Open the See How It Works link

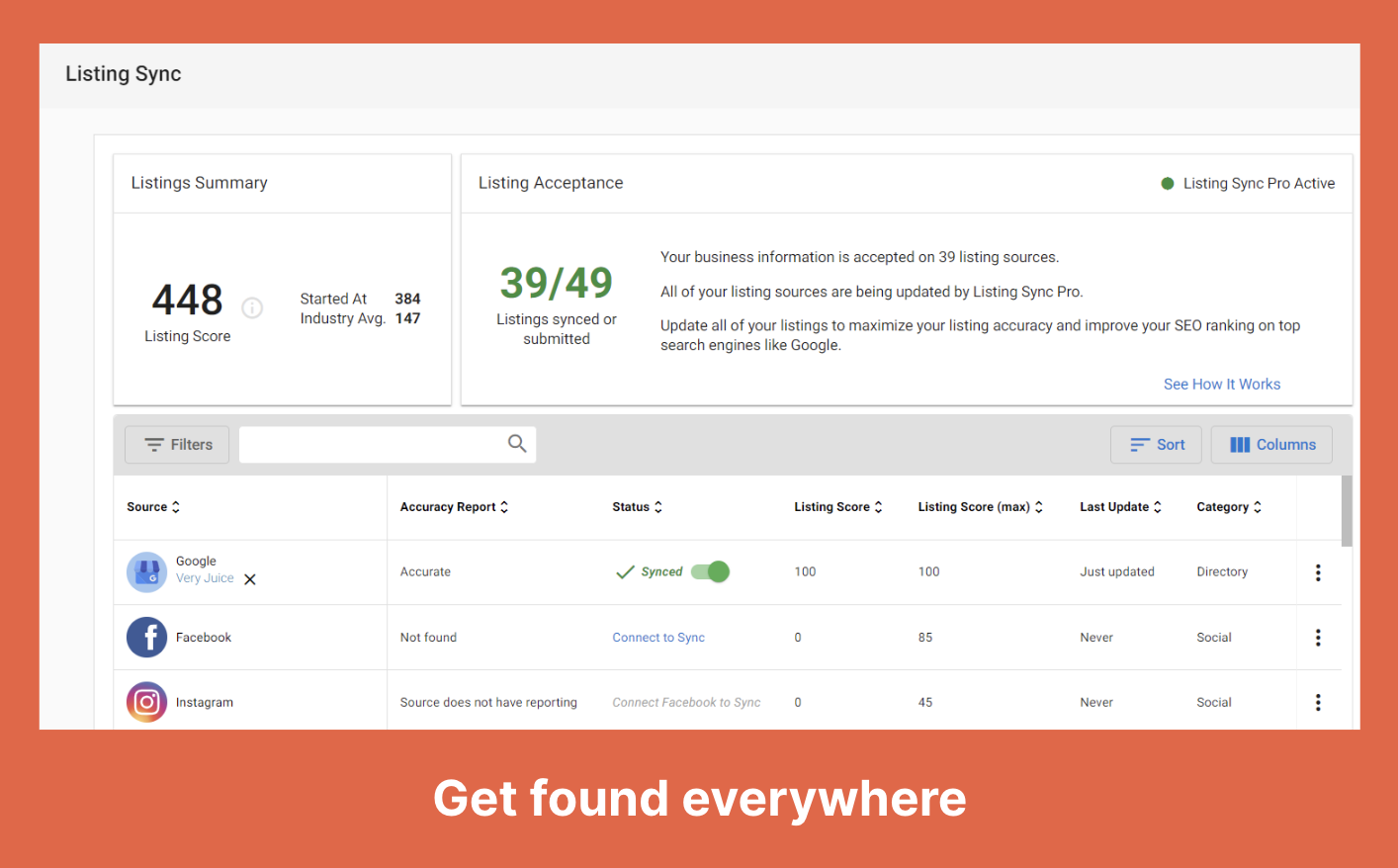[1221, 385]
